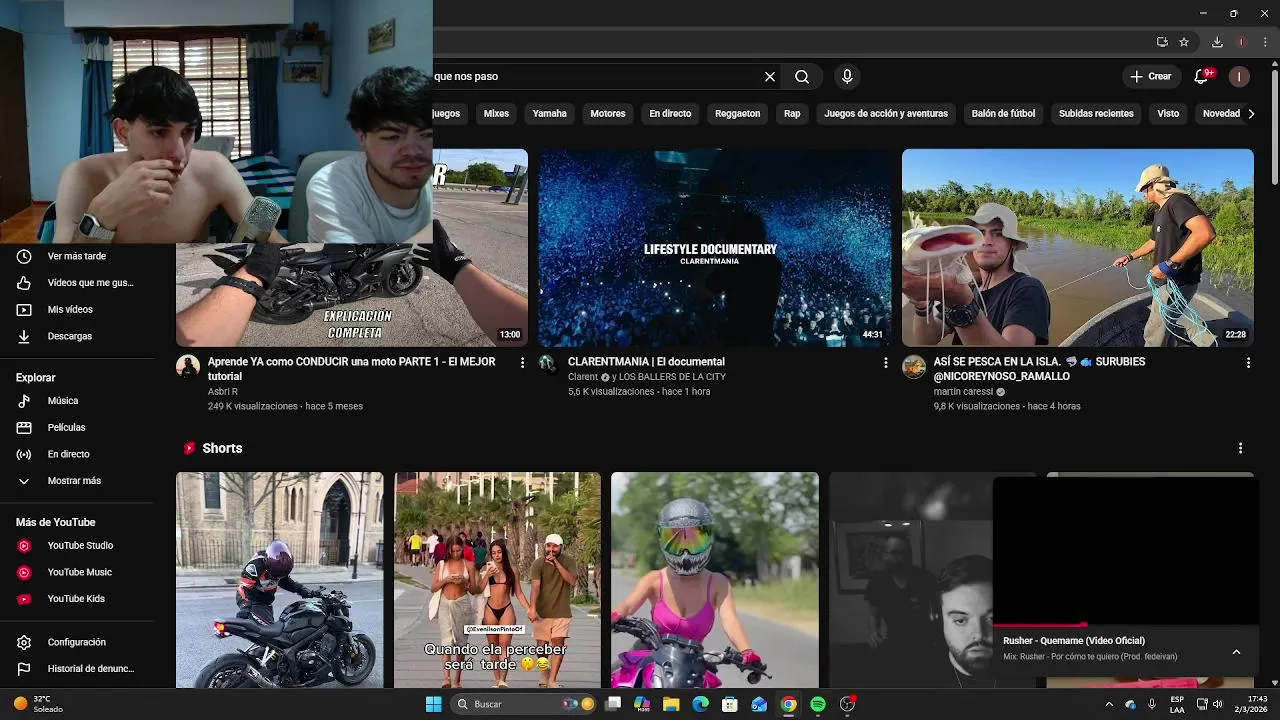Select the Subidas recientes chip
This screenshot has width=1280, height=720.
tap(1096, 114)
